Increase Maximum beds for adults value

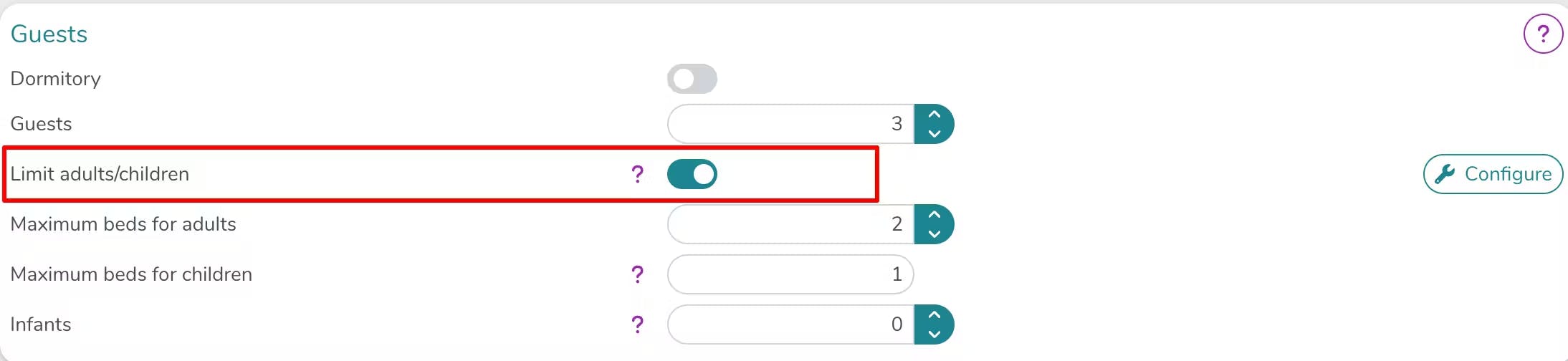click(x=934, y=215)
